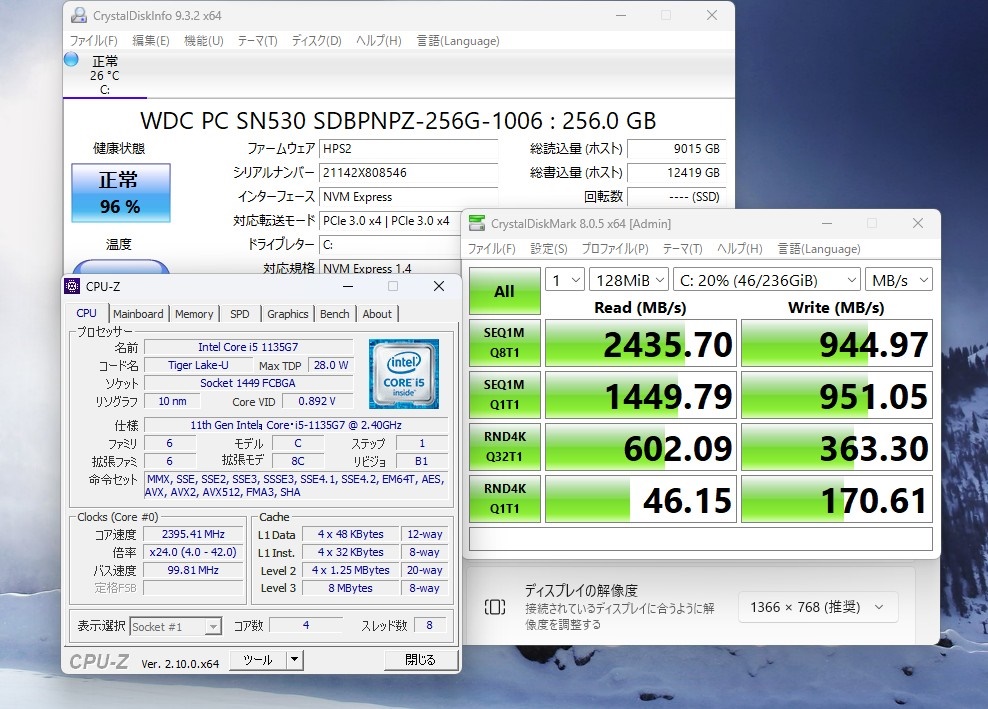Click the Intel Core i5 logo in CPU-Z
This screenshot has height=709, width=988.
[404, 374]
